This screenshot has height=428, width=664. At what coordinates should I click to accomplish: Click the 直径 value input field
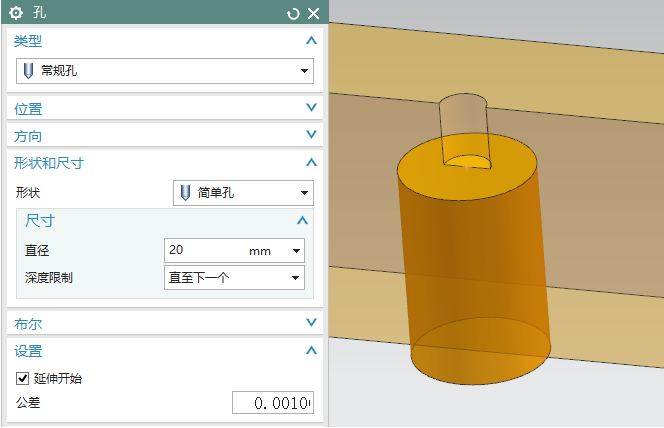(x=205, y=250)
